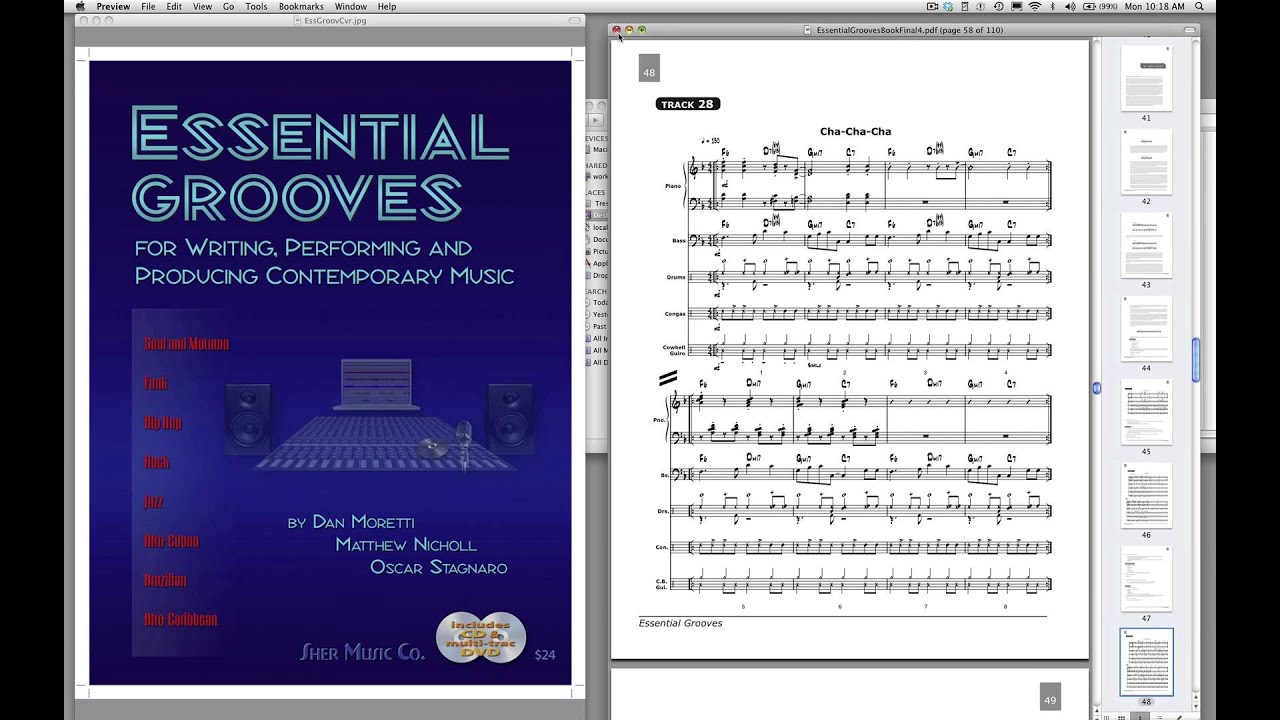Click the Dropbox-style box icon in menu bar
Viewport: 1280px width, 720px height.
coord(948,6)
